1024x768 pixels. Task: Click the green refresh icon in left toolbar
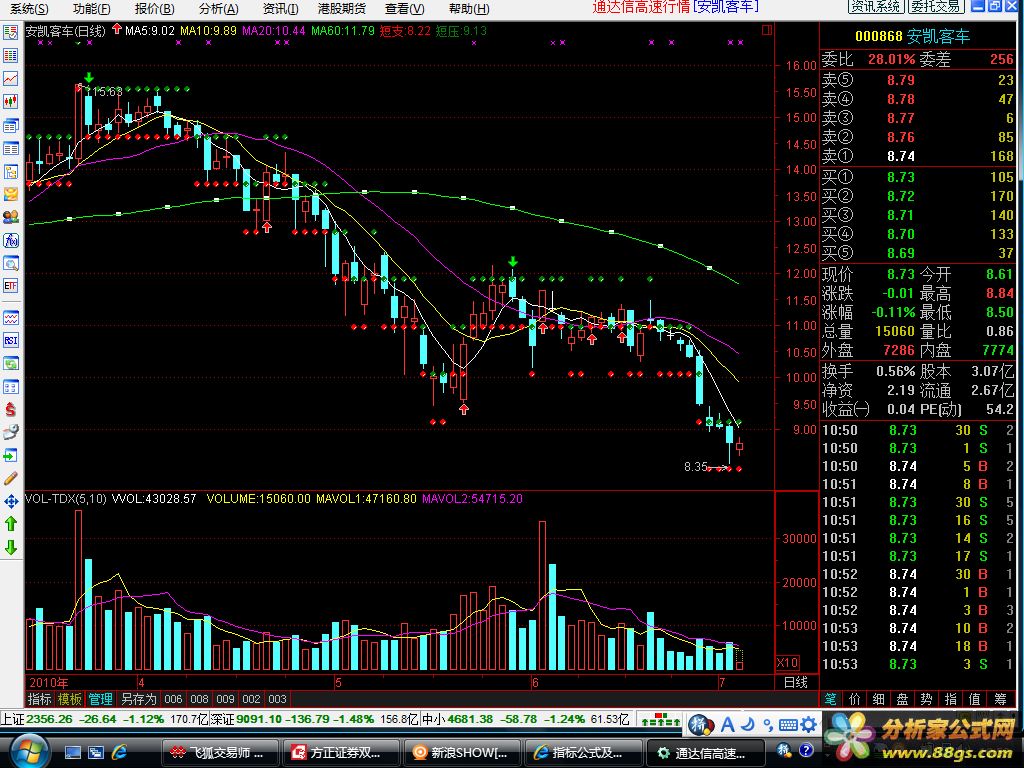[x=10, y=363]
